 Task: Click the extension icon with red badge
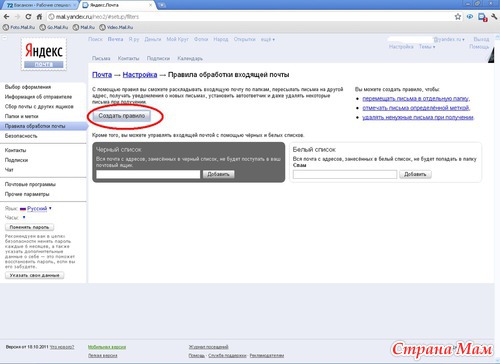(482, 17)
